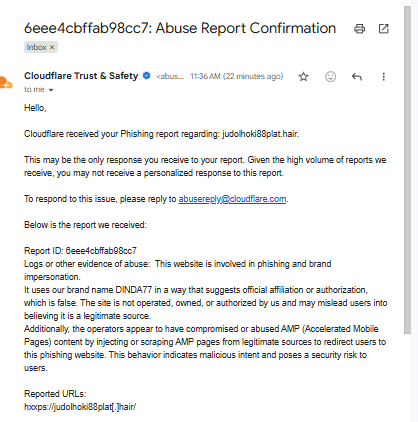Click the email subject heading text
Image resolution: width=418 pixels, height=422 pixels.
[180, 28]
